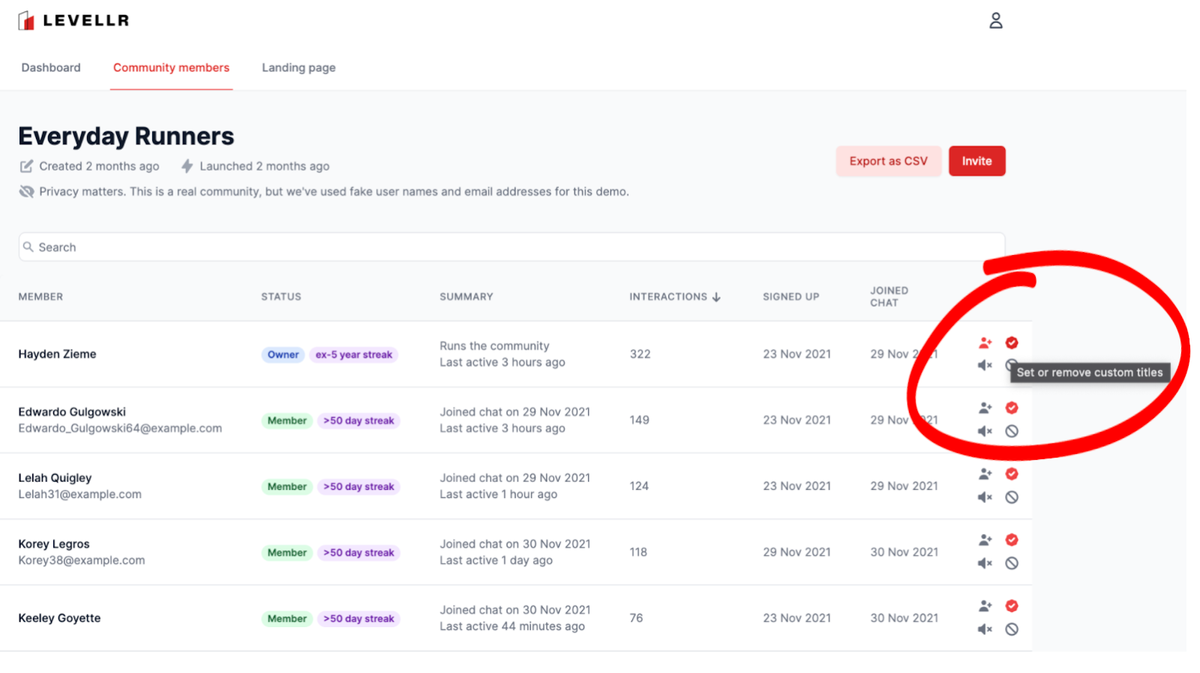Mute Lelah Quigley with the speaker icon
The width and height of the screenshot is (1200, 673).
pos(985,497)
